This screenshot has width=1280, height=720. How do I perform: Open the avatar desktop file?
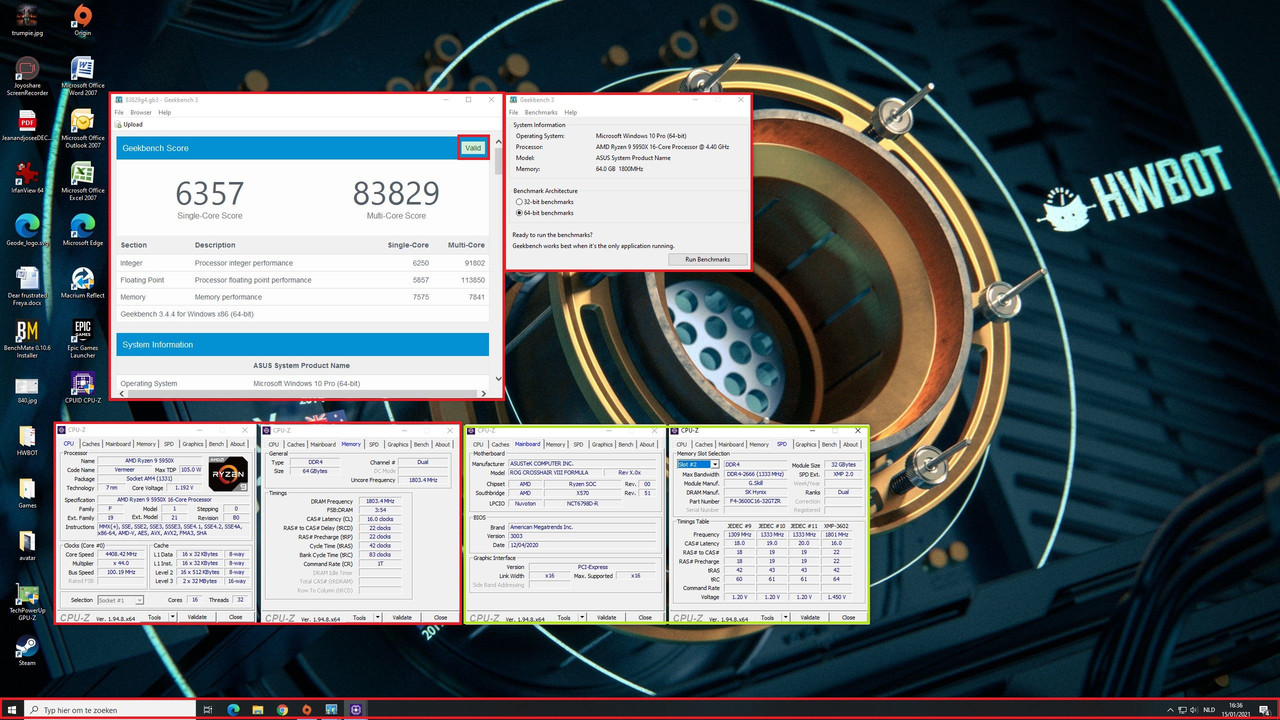pyautogui.click(x=27, y=546)
